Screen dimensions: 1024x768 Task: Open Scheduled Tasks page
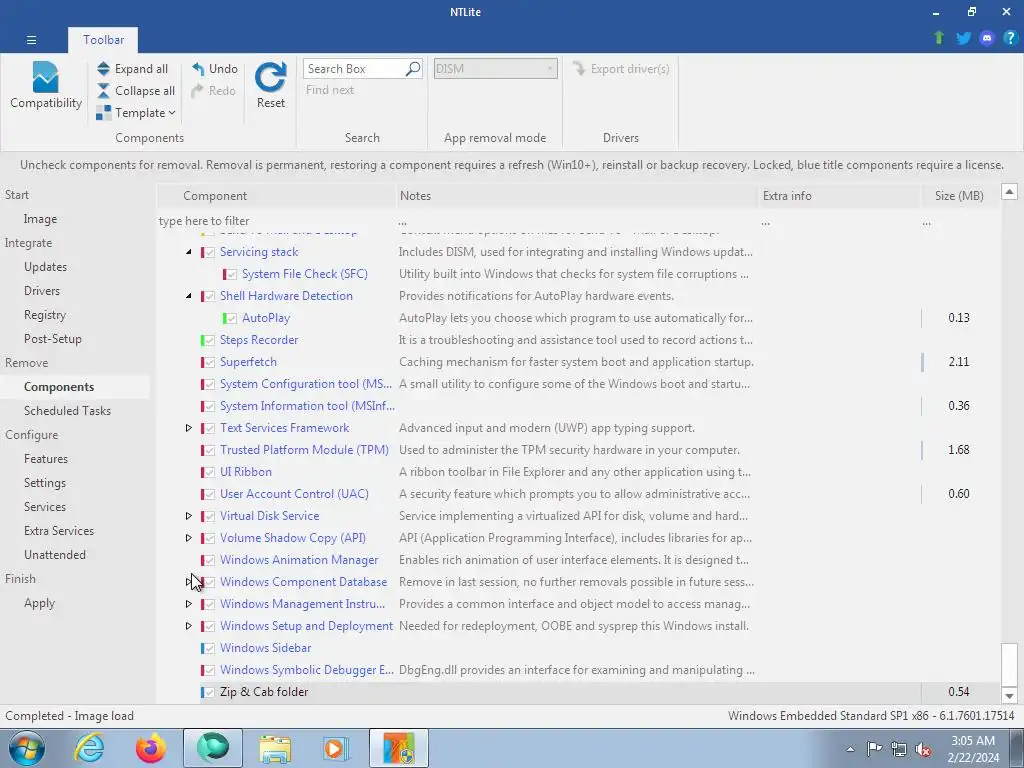[67, 411]
